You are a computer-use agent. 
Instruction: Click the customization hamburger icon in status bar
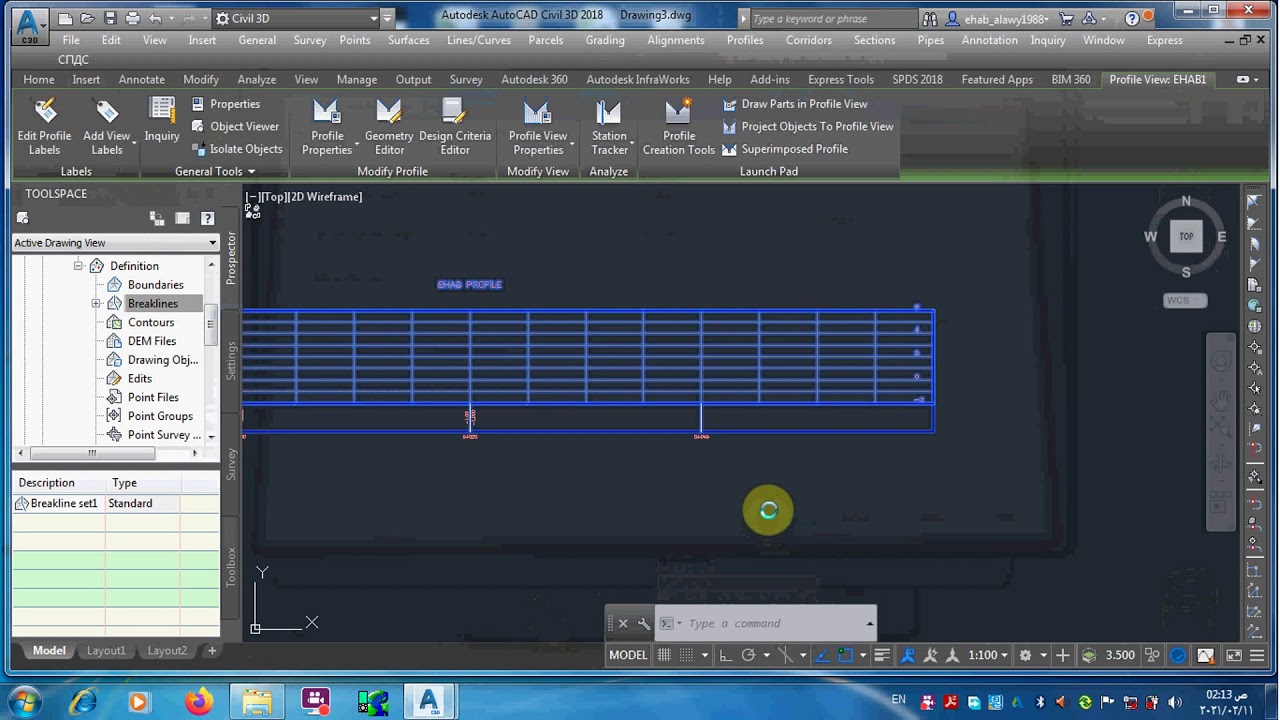[x=1257, y=655]
